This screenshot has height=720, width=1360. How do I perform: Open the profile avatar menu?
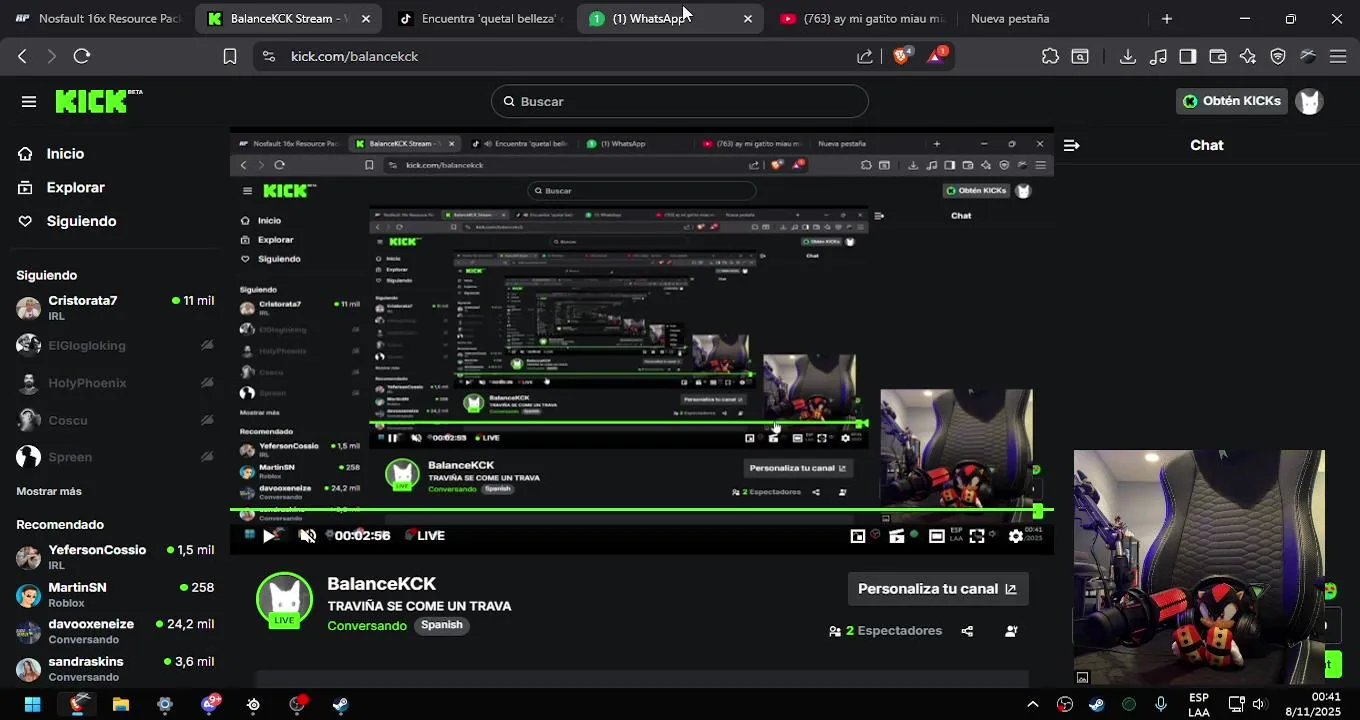[1309, 101]
